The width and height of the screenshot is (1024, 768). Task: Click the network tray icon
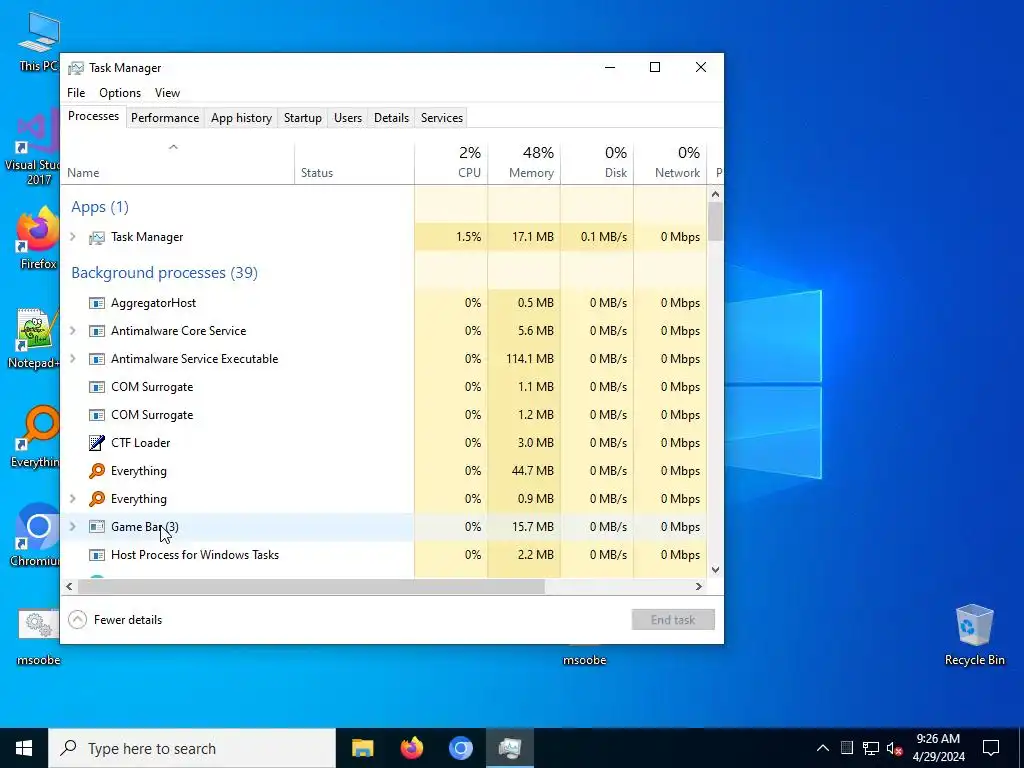coord(871,748)
